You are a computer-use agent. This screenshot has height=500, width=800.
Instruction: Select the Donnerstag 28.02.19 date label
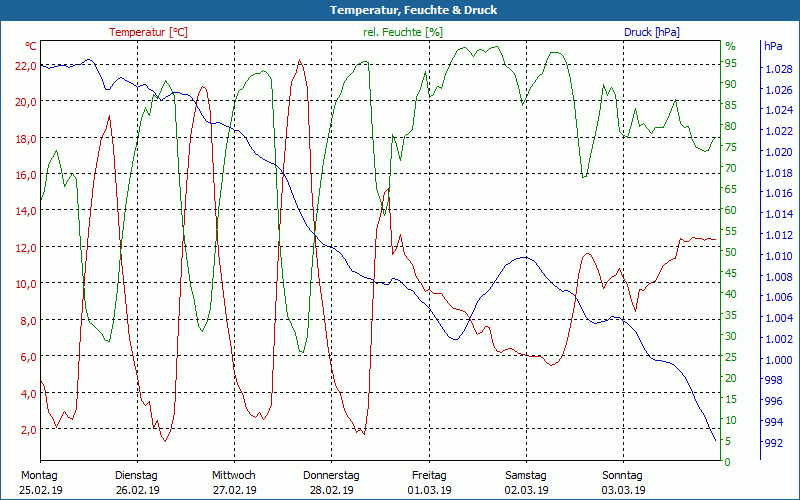pos(331,483)
